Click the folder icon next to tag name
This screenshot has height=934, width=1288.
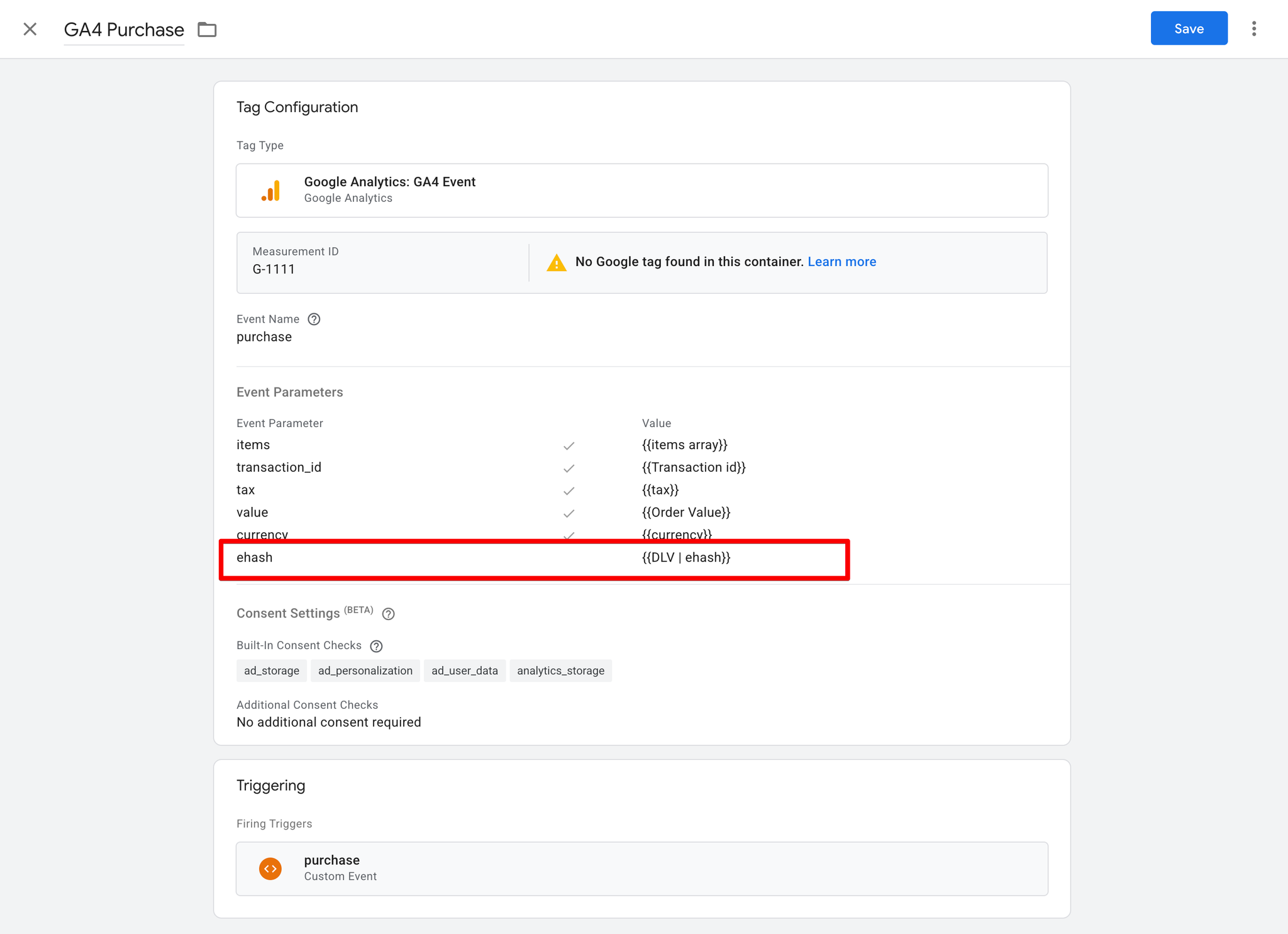click(x=207, y=30)
